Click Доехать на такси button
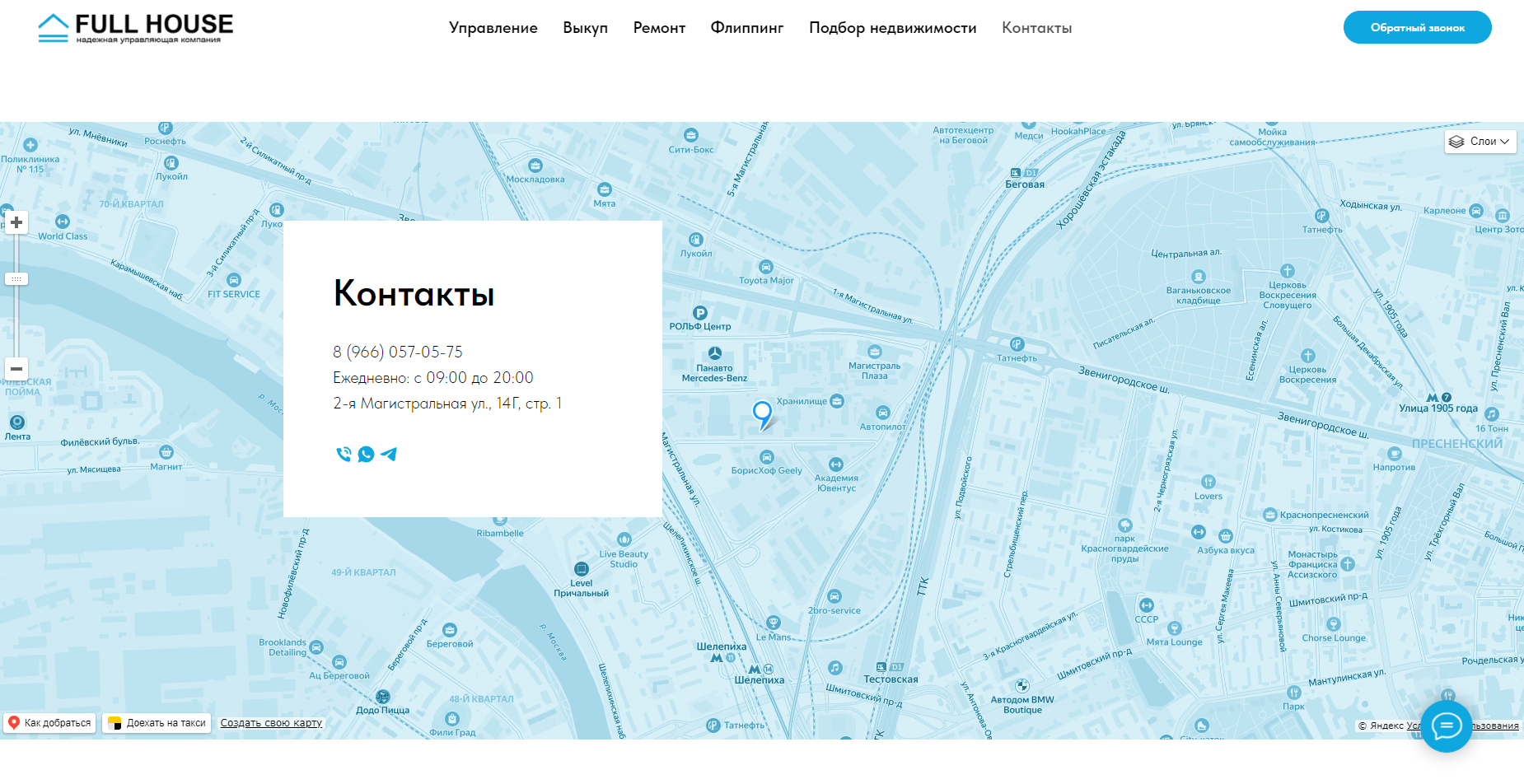Viewport: 1524px width, 784px height. [156, 722]
